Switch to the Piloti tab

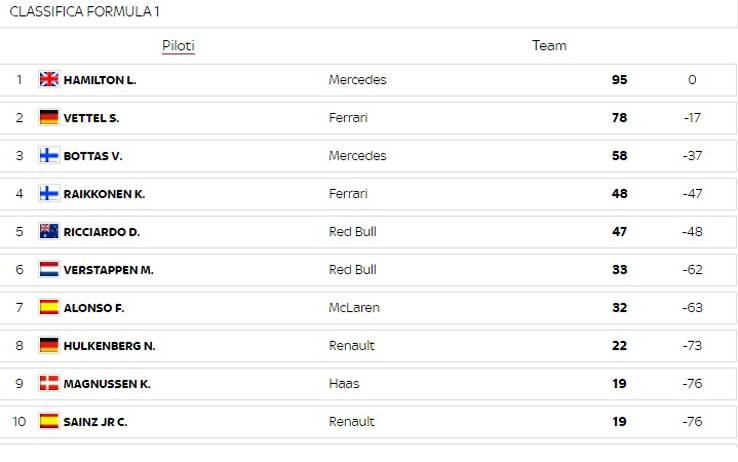(x=178, y=46)
